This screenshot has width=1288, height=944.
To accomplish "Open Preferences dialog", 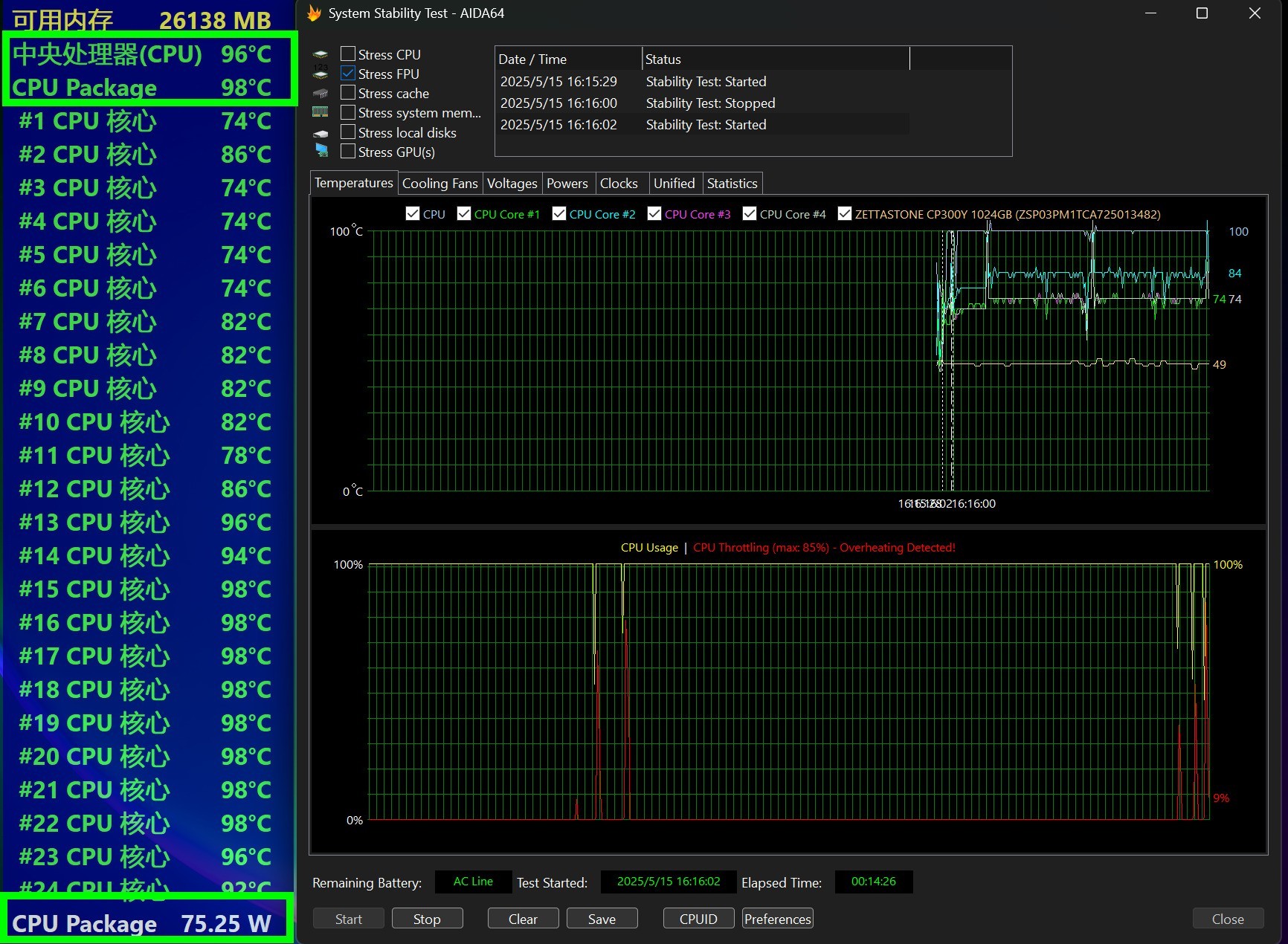I will pyautogui.click(x=777, y=919).
